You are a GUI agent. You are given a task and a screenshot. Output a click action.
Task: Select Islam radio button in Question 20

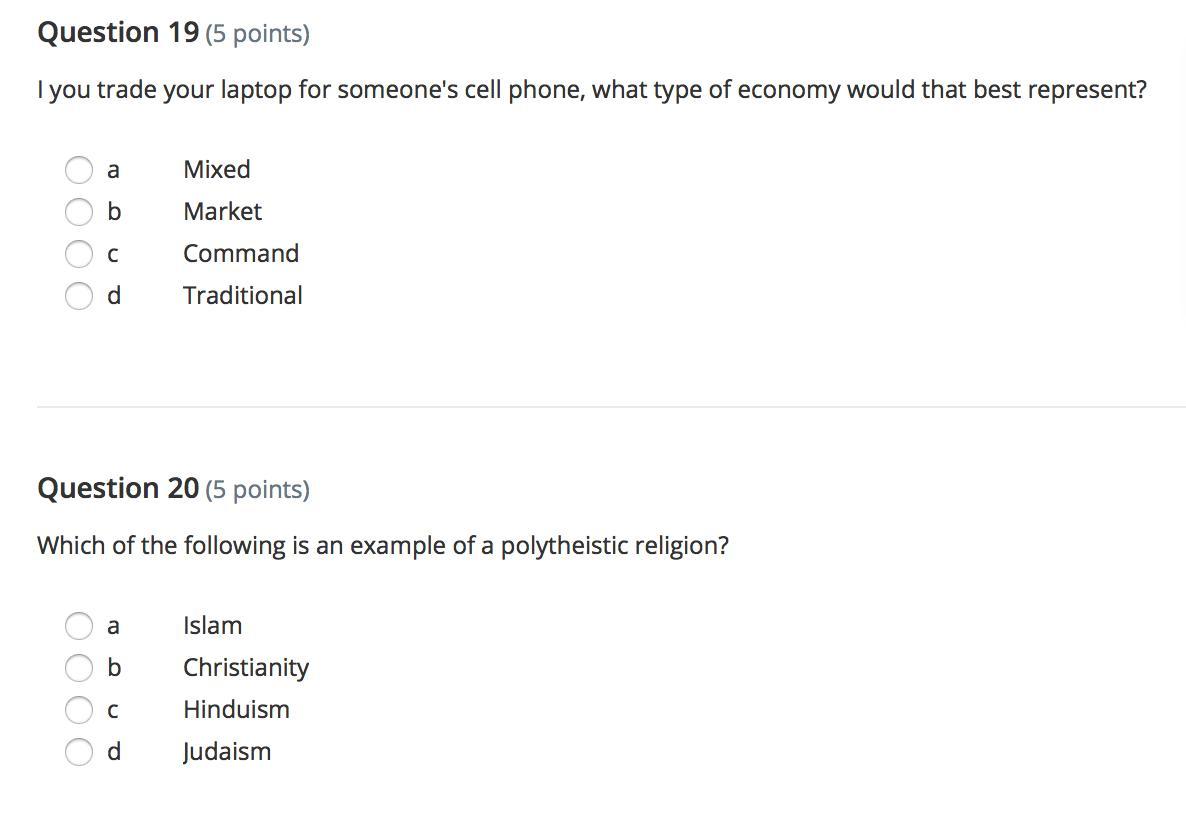(79, 626)
